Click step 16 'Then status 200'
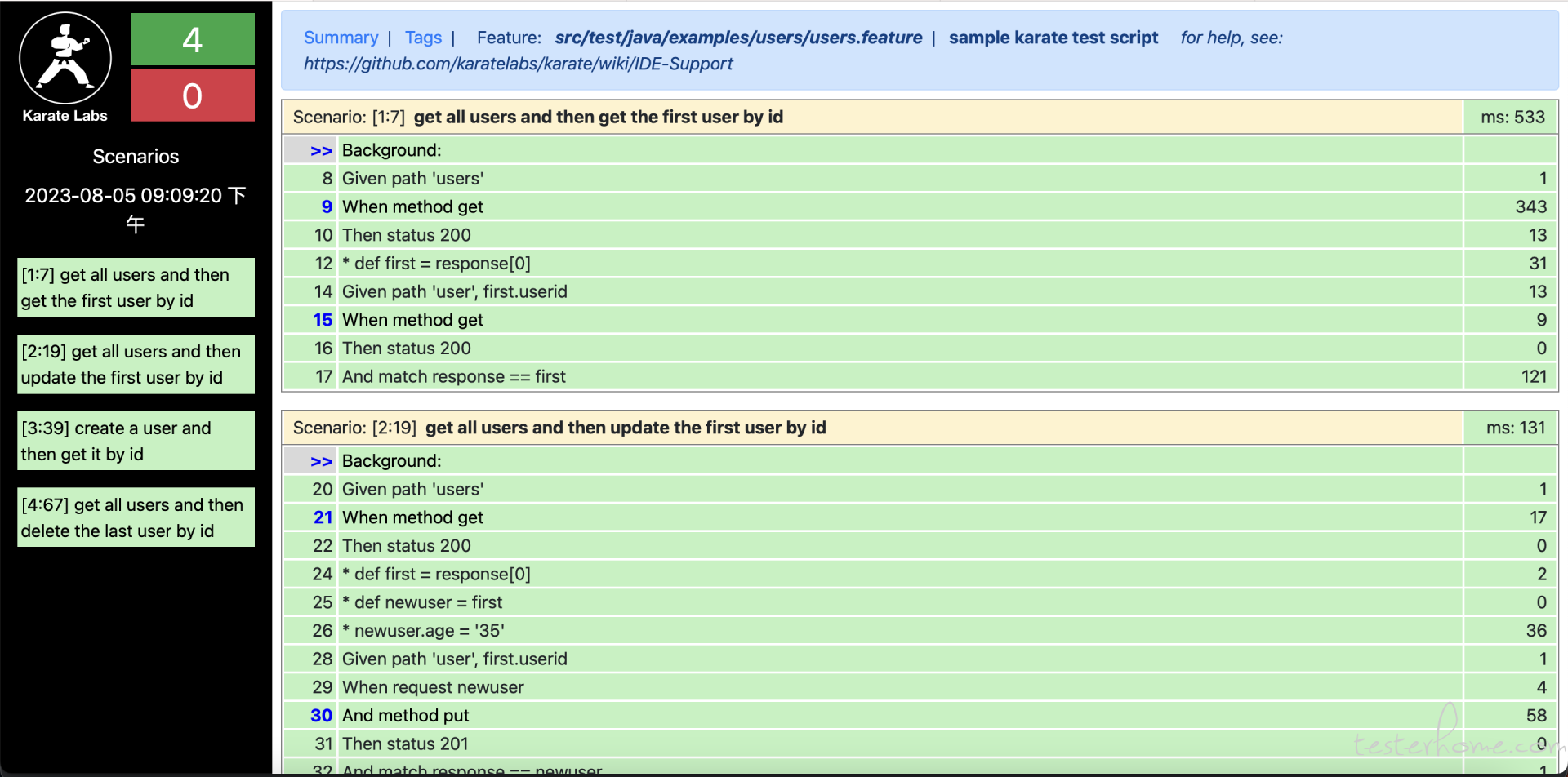The height and width of the screenshot is (777, 1568). tap(900, 349)
